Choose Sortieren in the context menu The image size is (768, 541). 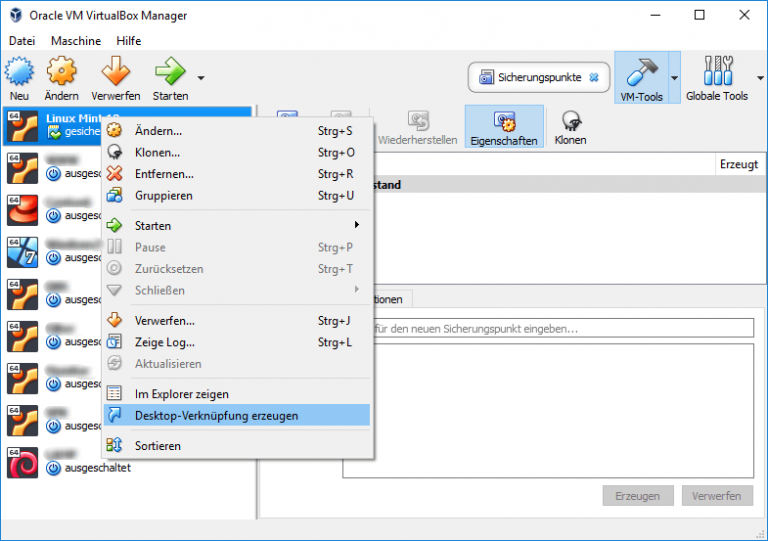pos(238,446)
